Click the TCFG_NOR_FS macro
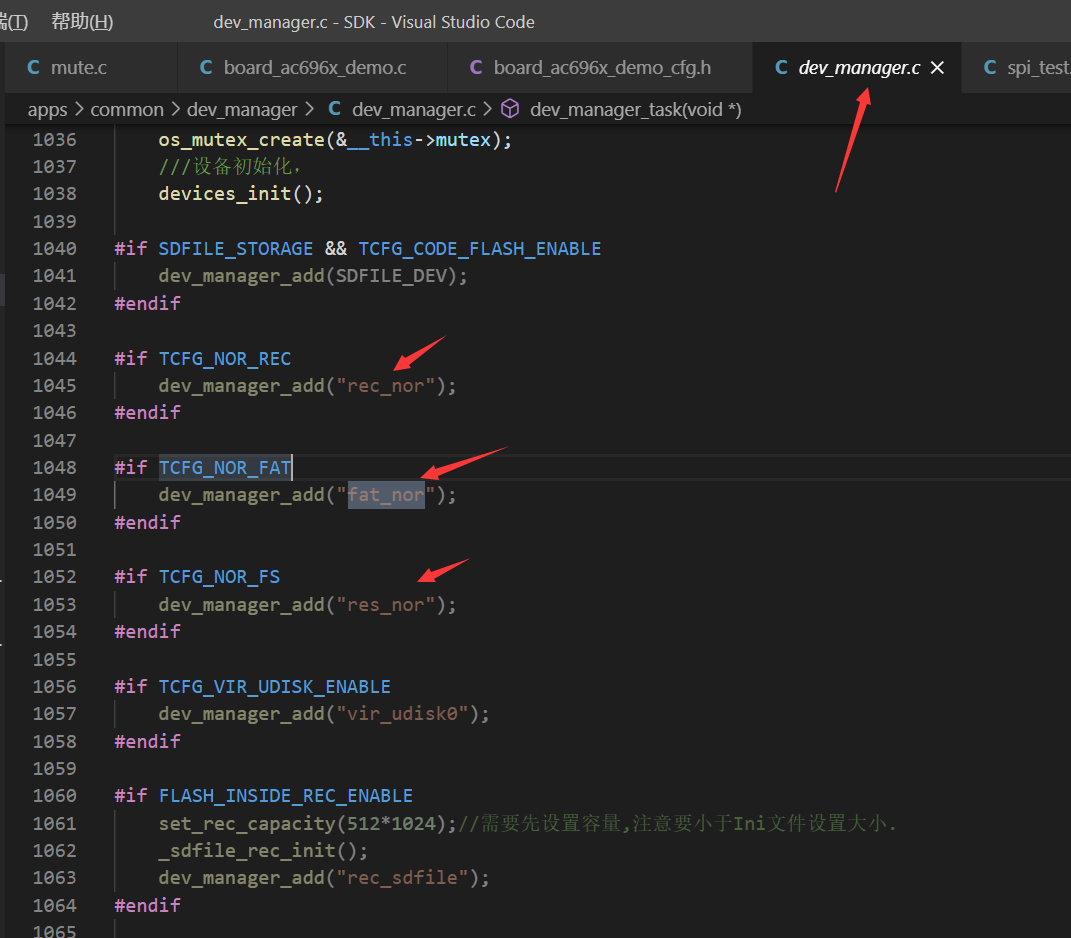The width and height of the screenshot is (1071, 938). pyautogui.click(x=219, y=577)
